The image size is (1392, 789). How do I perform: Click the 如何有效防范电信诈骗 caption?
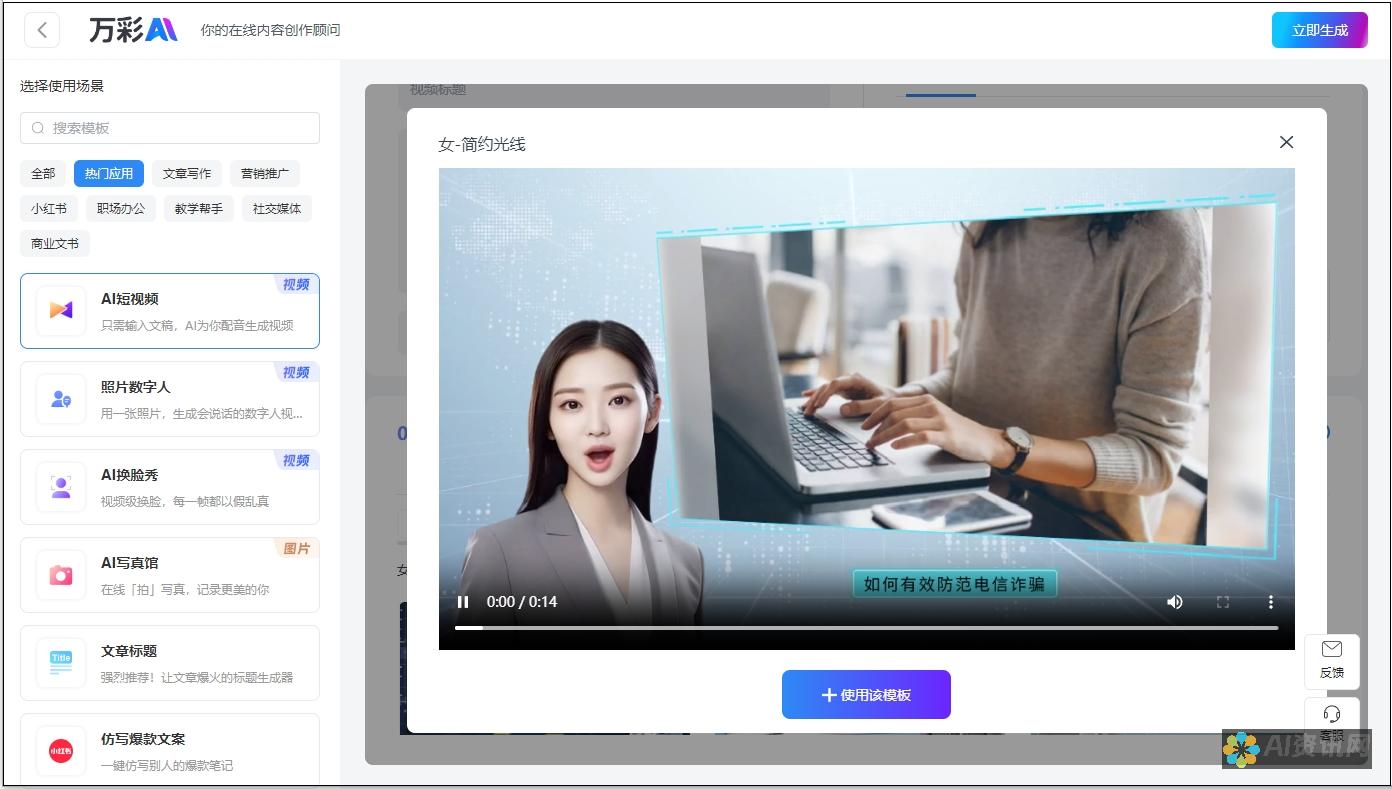point(954,584)
